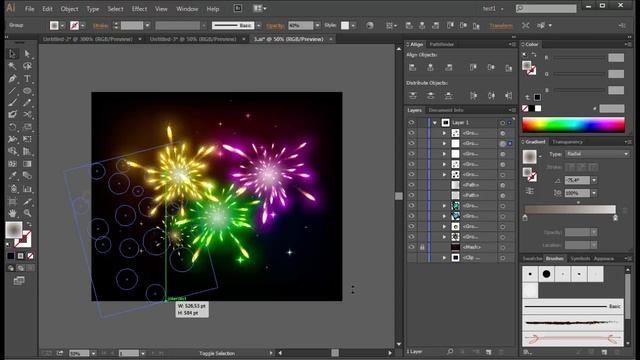This screenshot has height=360, width=640.
Task: Toggle visibility eye of Layer 1
Action: tap(411, 122)
